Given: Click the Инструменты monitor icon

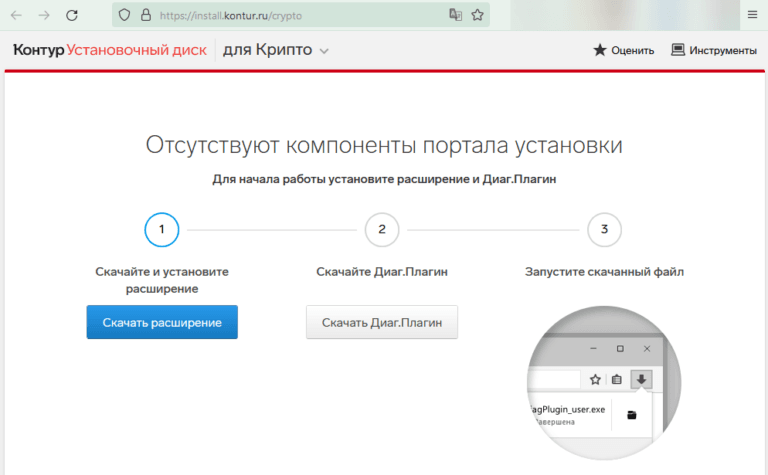Looking at the screenshot, I should 678,50.
